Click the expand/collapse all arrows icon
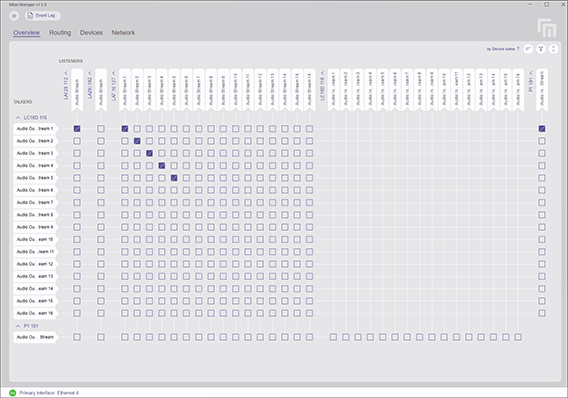 click(x=553, y=49)
